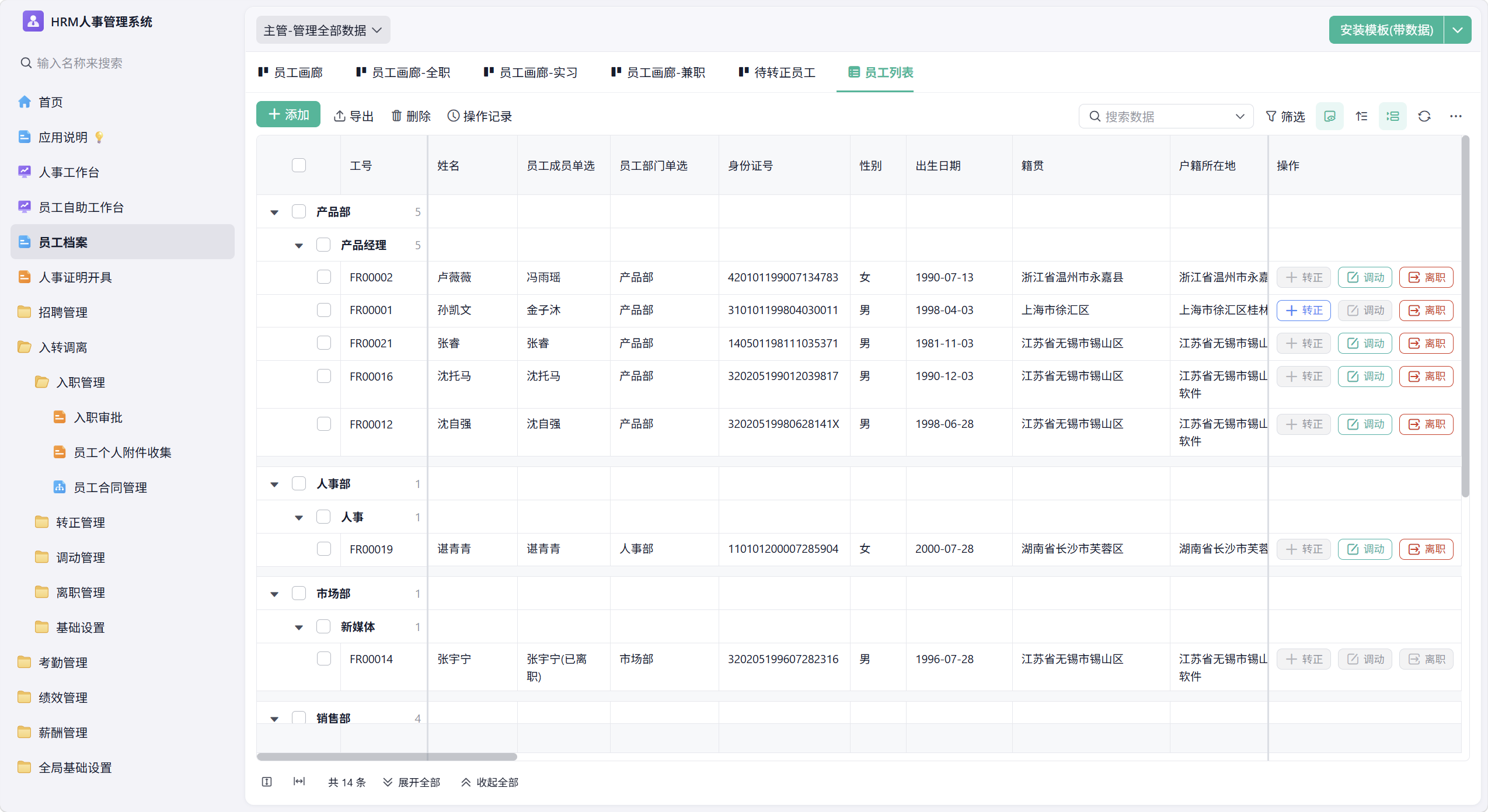Collapse the 新媒体 subgroup
The image size is (1488, 812).
[299, 628]
